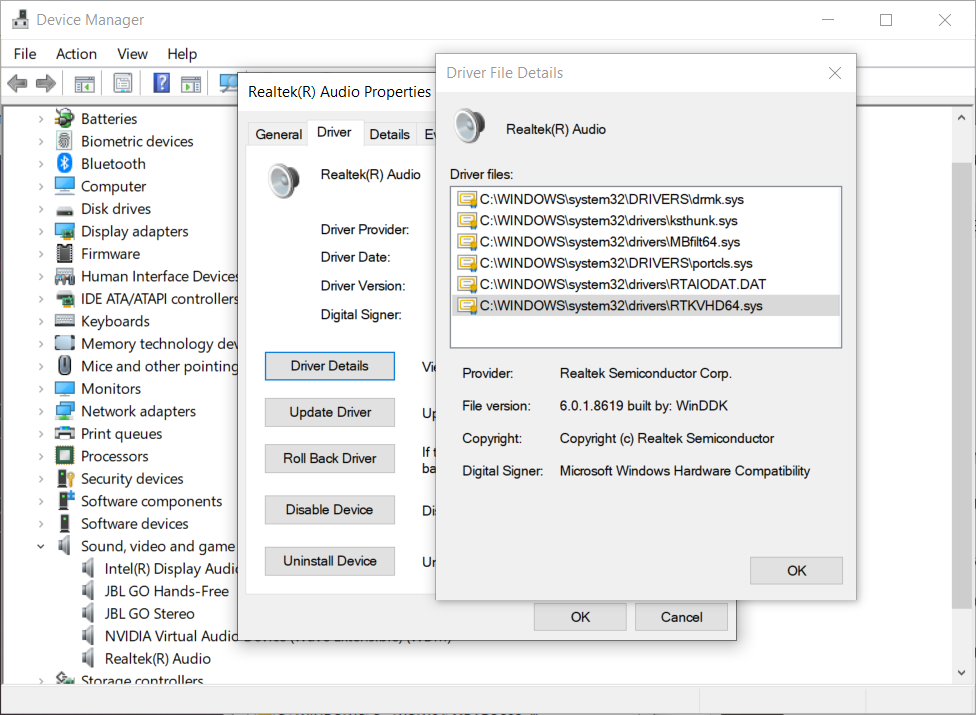Select the ksthunk.sys driver file

[x=645, y=220]
